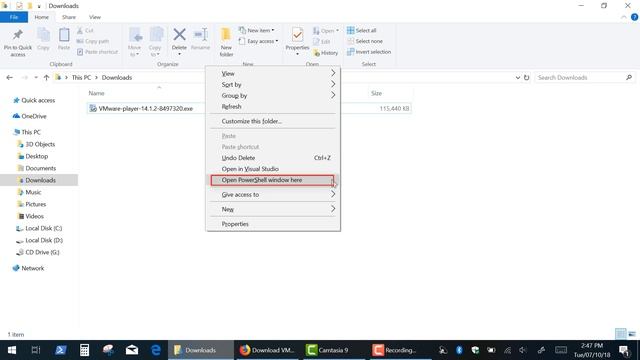Open Task View on taskbar
The height and width of the screenshot is (360, 640).
coord(36,350)
